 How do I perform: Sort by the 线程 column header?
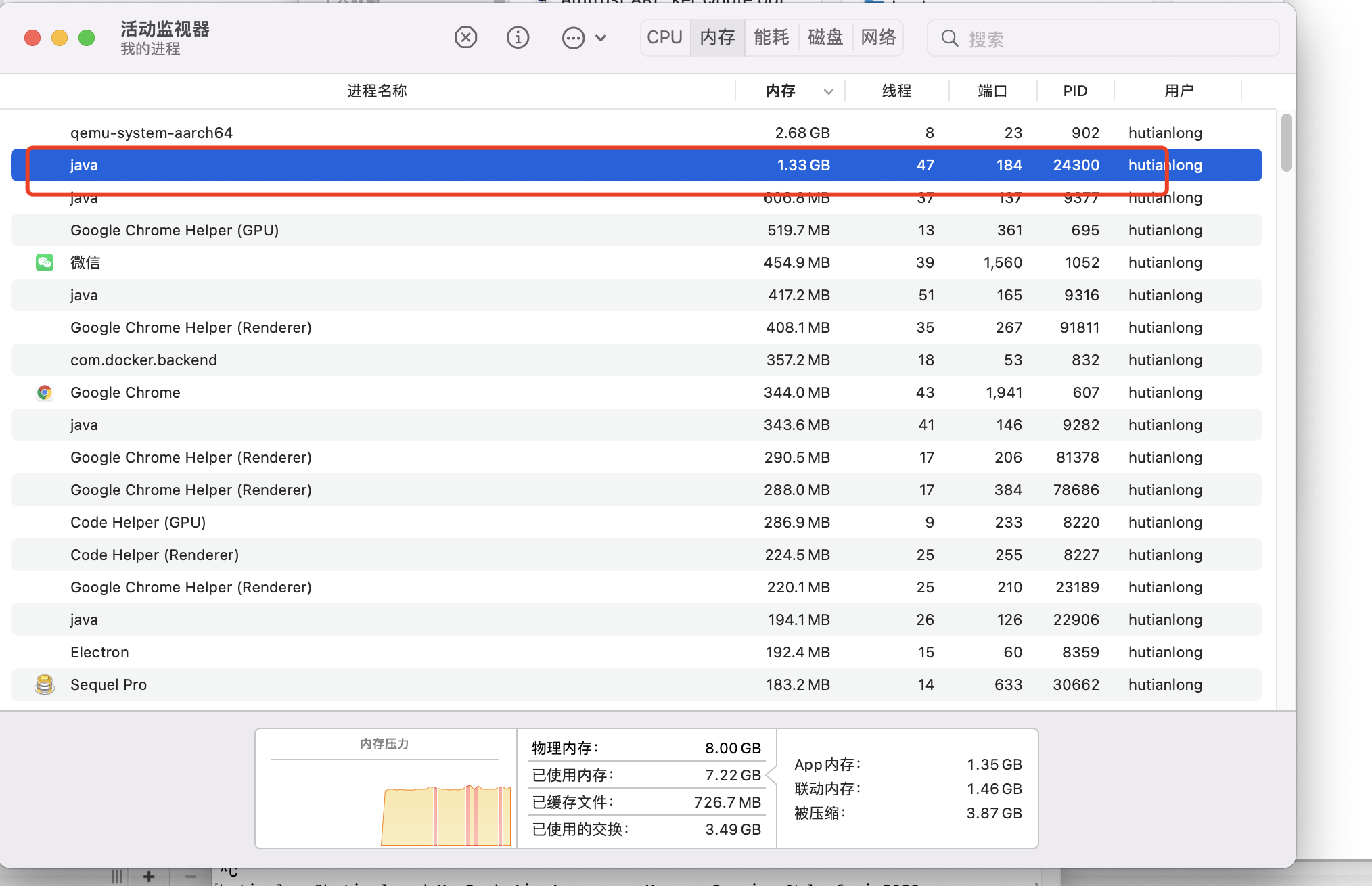tap(896, 91)
